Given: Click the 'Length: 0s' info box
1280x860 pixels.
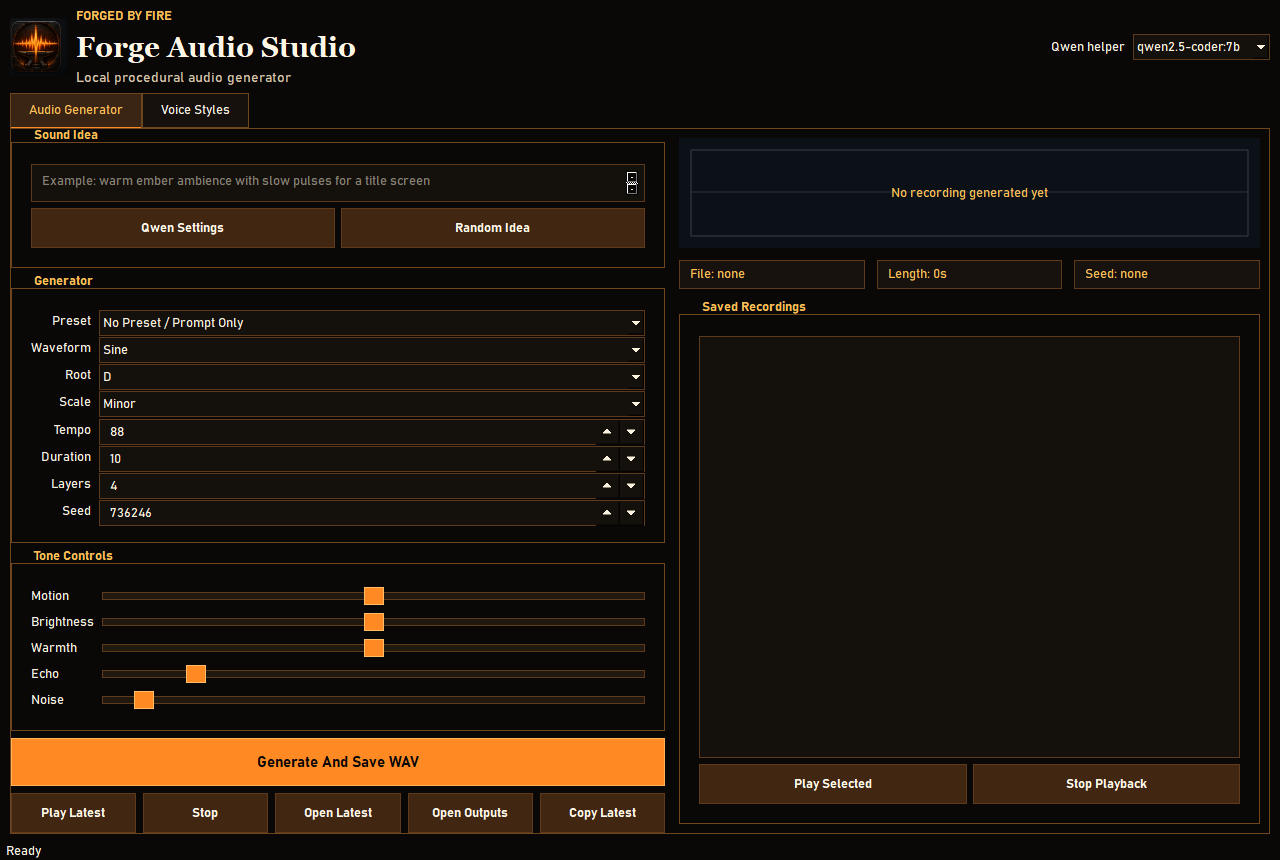Looking at the screenshot, I should (x=969, y=274).
